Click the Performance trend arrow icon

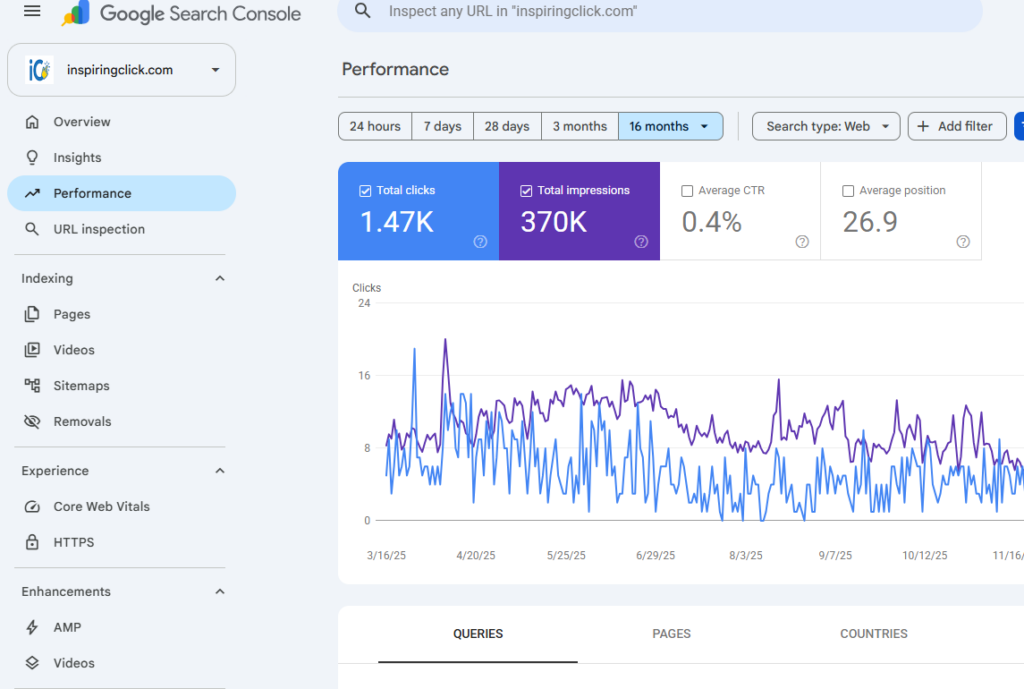(32, 193)
